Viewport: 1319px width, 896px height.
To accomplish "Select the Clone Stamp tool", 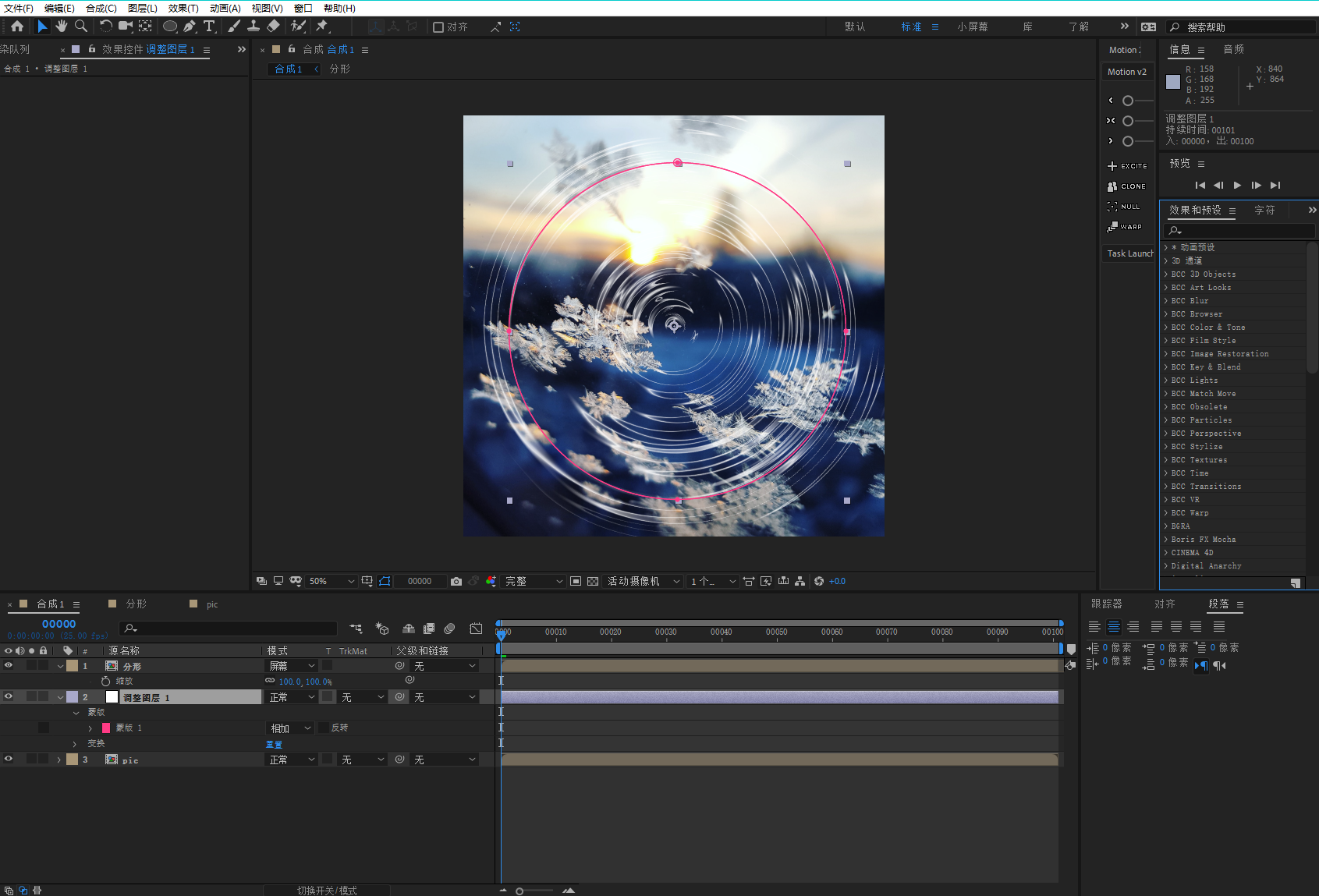I will 254,27.
